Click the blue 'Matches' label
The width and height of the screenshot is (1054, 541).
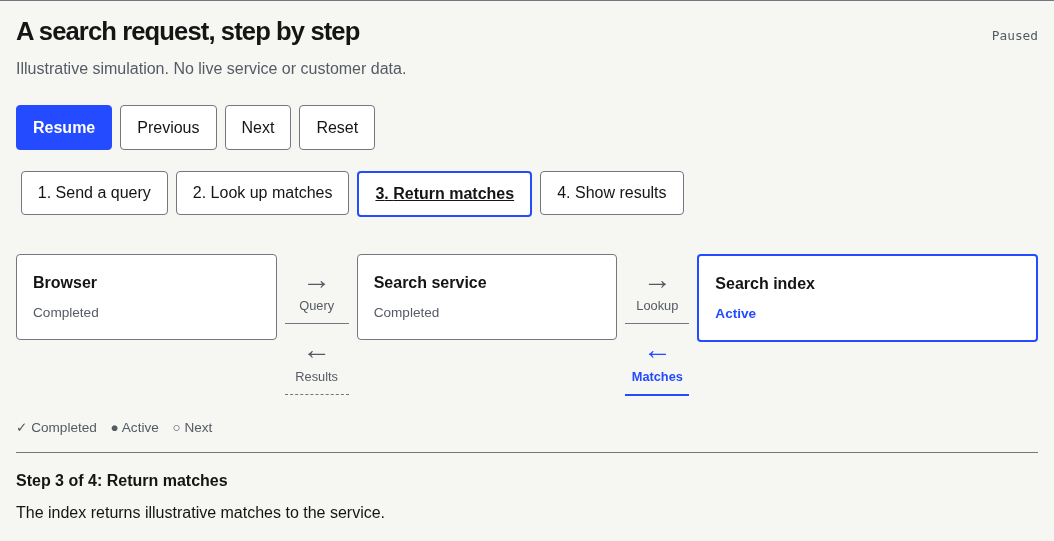[x=657, y=377]
